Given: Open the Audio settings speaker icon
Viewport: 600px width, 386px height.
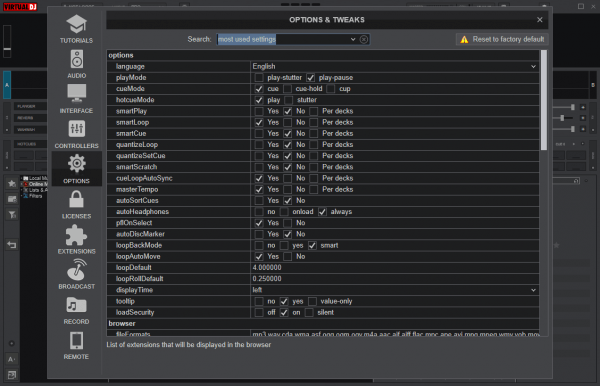Looking at the screenshot, I should [x=77, y=59].
